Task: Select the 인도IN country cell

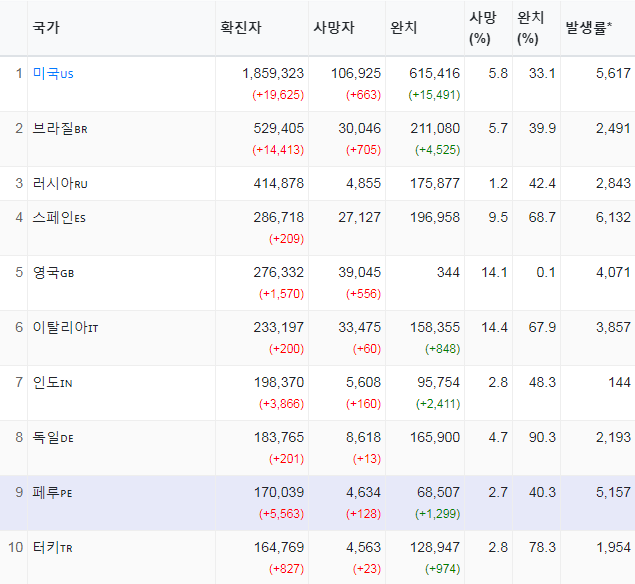Action: 53,383
